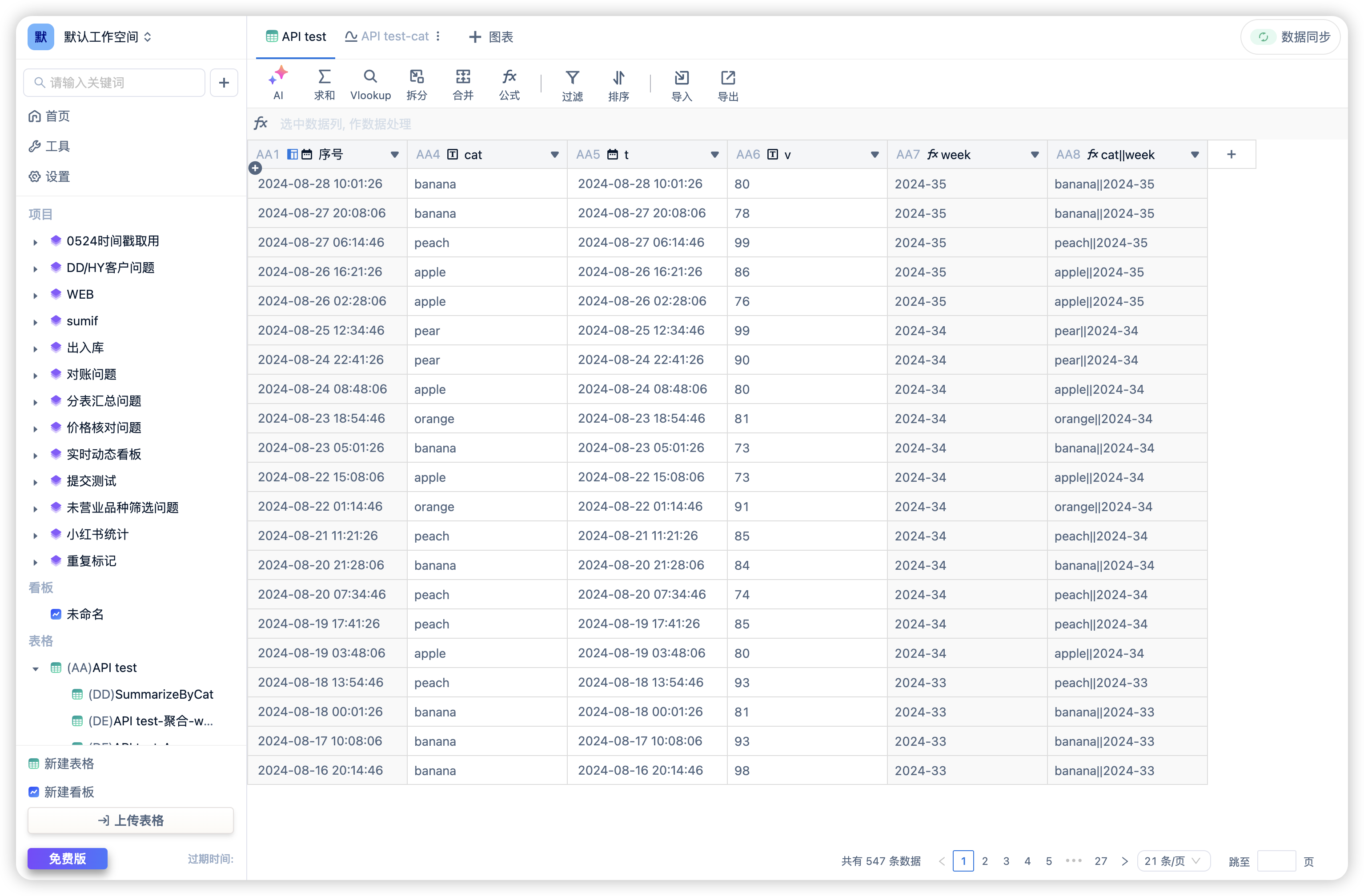The width and height of the screenshot is (1364, 896).
Task: Click the 跳至 page jump input
Action: [1276, 861]
